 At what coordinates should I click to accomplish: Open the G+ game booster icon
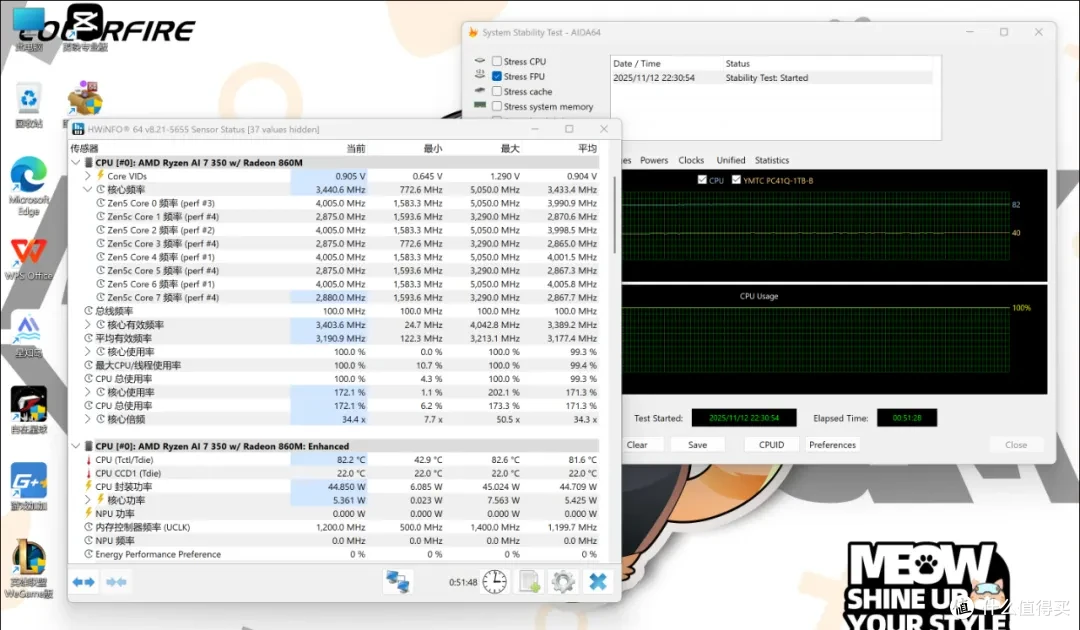(x=28, y=480)
